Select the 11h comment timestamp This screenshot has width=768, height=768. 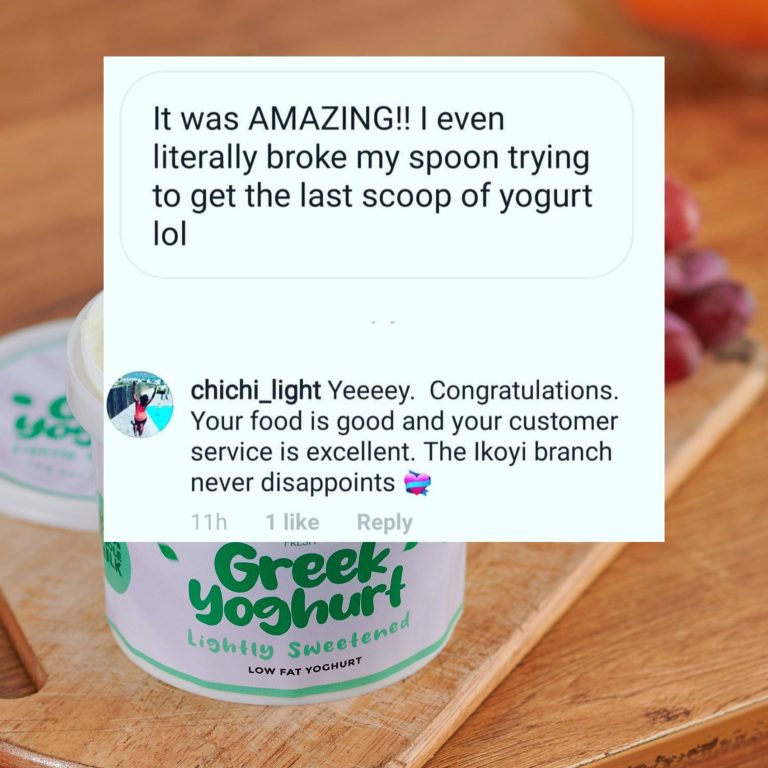(x=209, y=522)
